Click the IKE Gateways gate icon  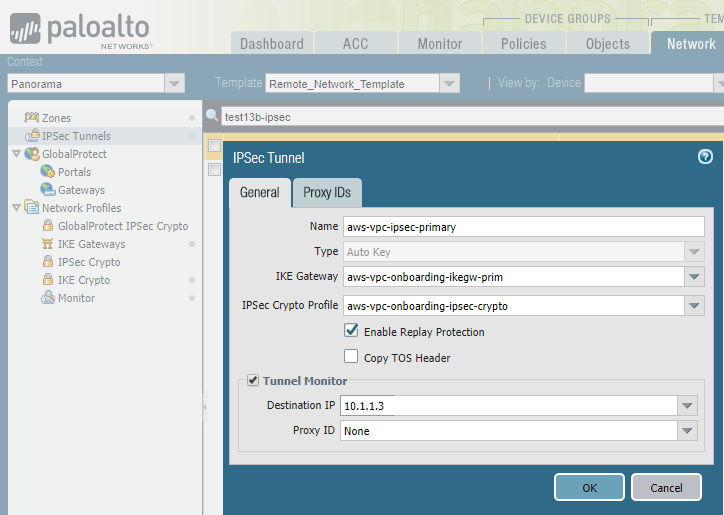click(48, 243)
